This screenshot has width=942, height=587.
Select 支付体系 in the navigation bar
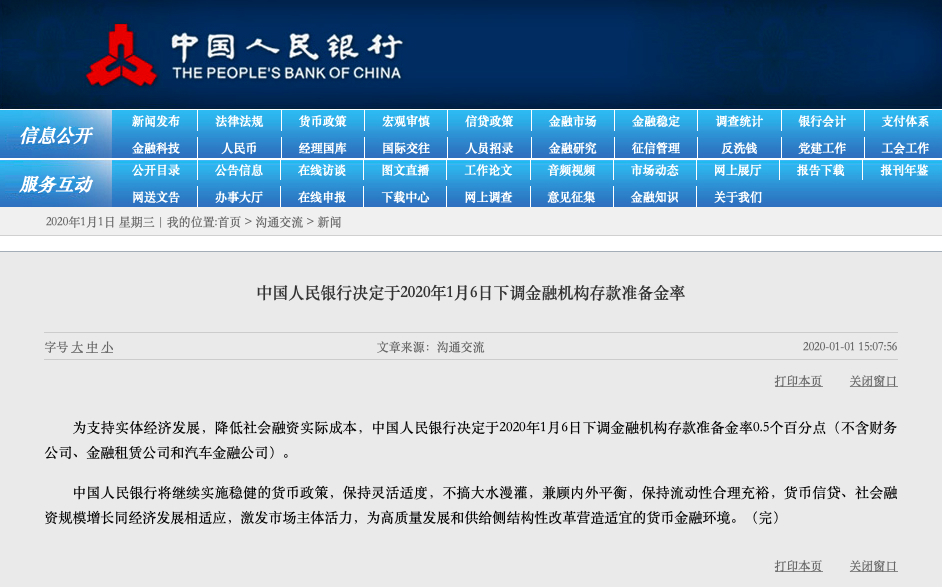[904, 122]
